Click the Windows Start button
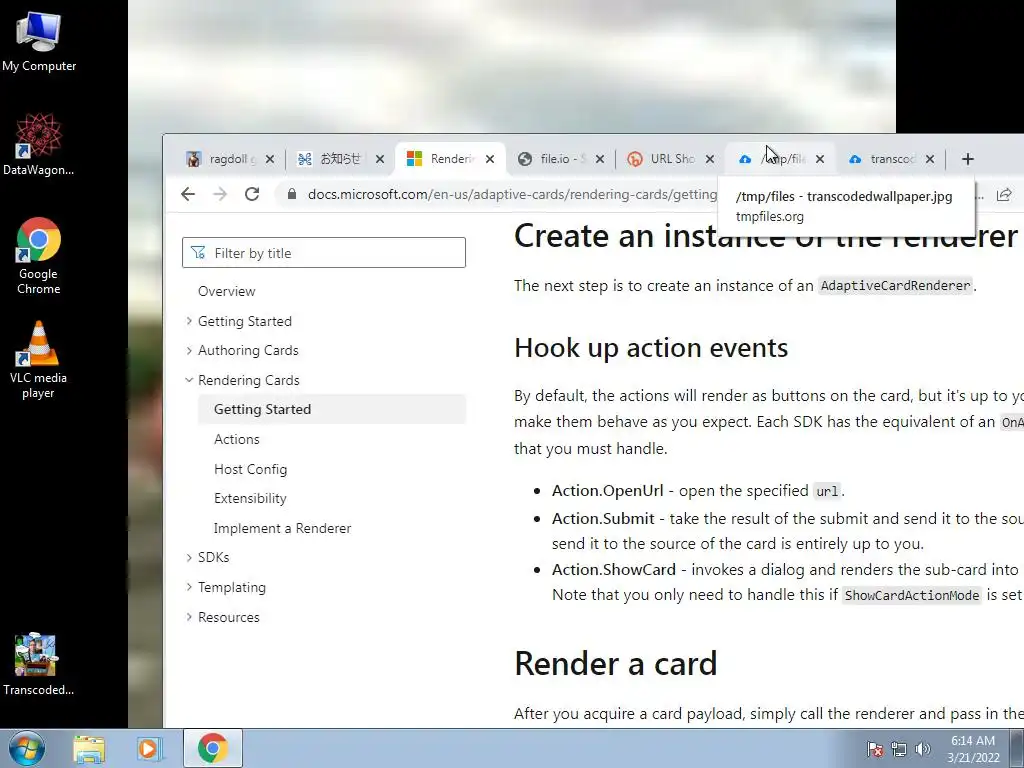Viewport: 1024px width, 768px height. (27, 748)
